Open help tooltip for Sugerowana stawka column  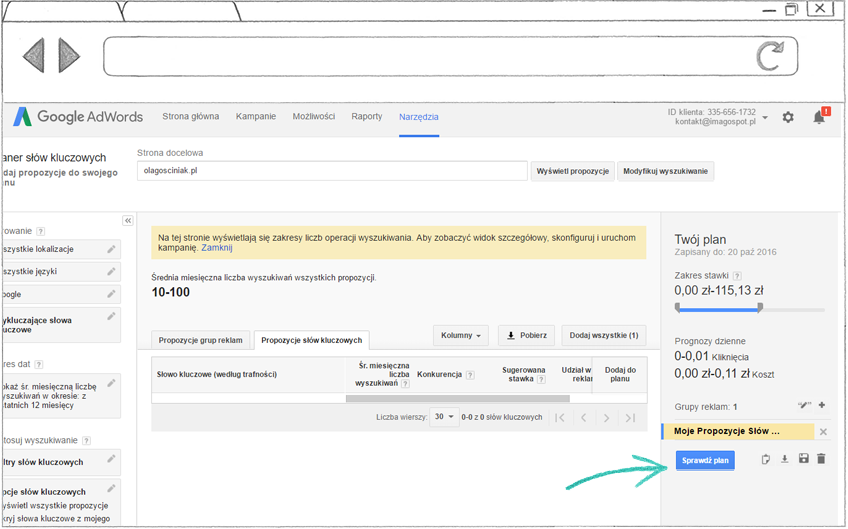coord(541,379)
